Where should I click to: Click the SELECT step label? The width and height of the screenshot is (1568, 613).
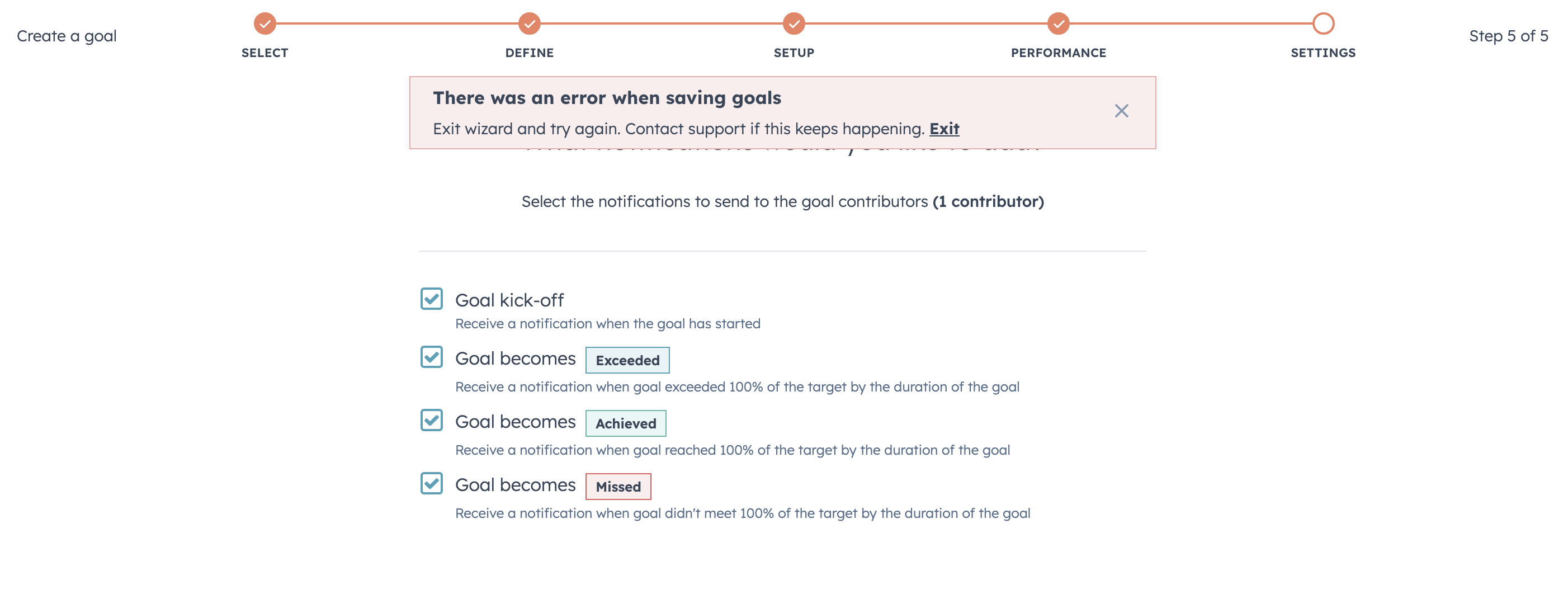click(265, 53)
